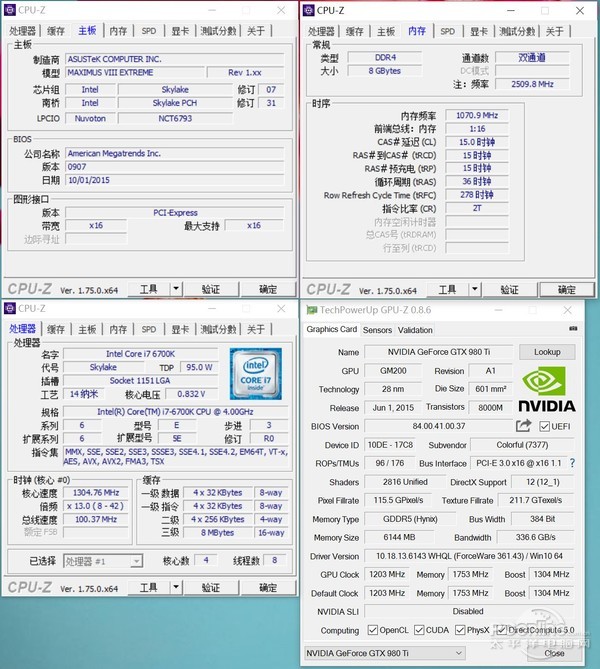
Task: Click the Driver Version field in GPU-Z
Action: coord(469,556)
